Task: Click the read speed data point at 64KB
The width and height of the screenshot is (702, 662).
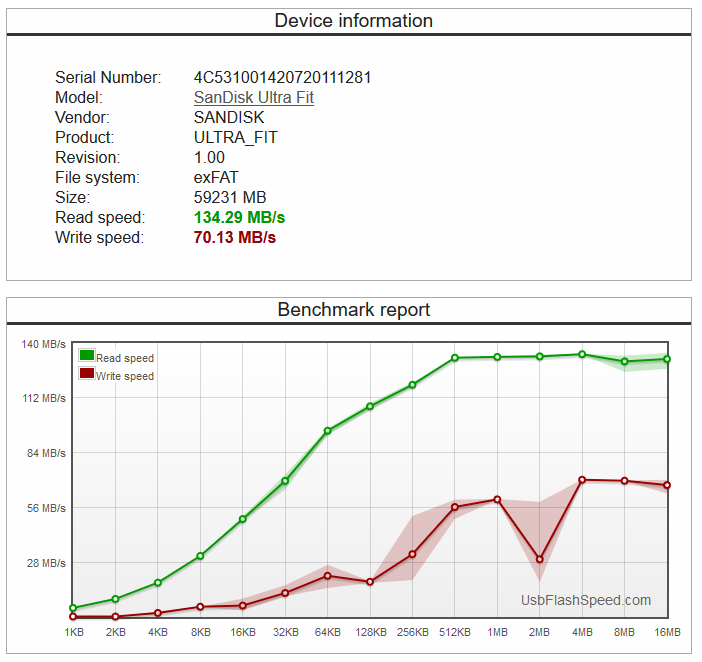Action: pyautogui.click(x=328, y=431)
